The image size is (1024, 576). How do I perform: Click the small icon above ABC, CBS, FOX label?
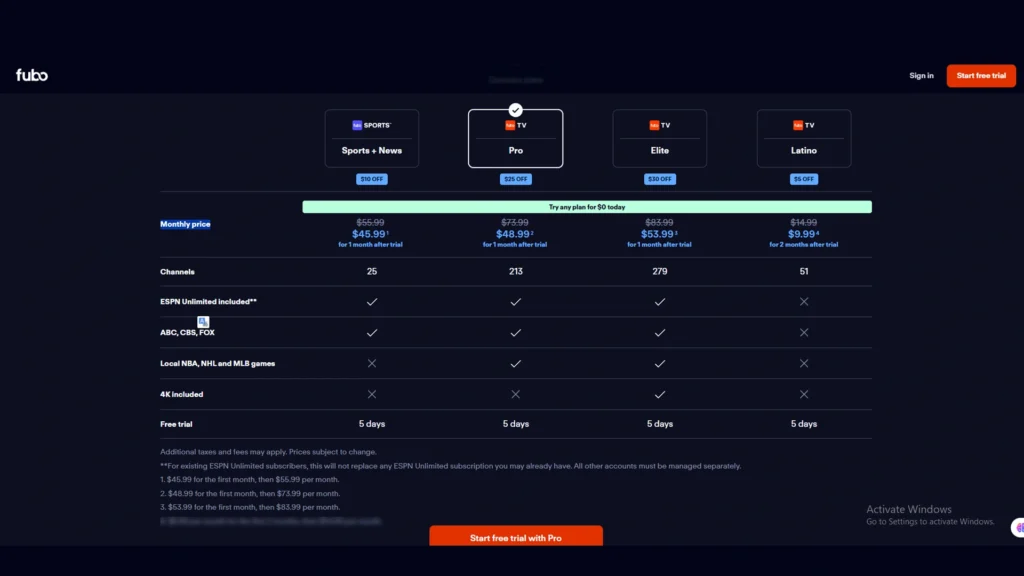click(x=203, y=322)
